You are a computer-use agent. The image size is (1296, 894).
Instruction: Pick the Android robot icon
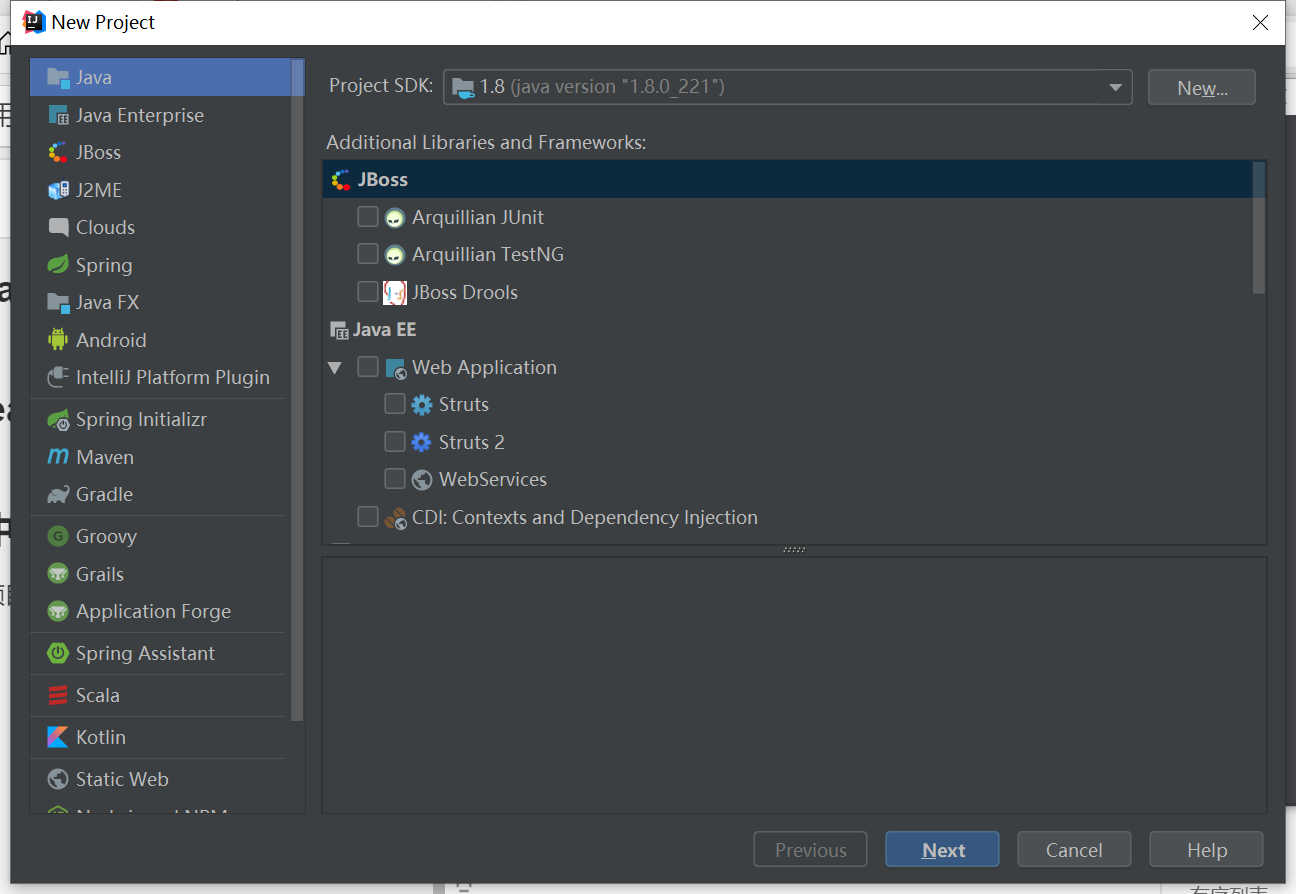58,340
